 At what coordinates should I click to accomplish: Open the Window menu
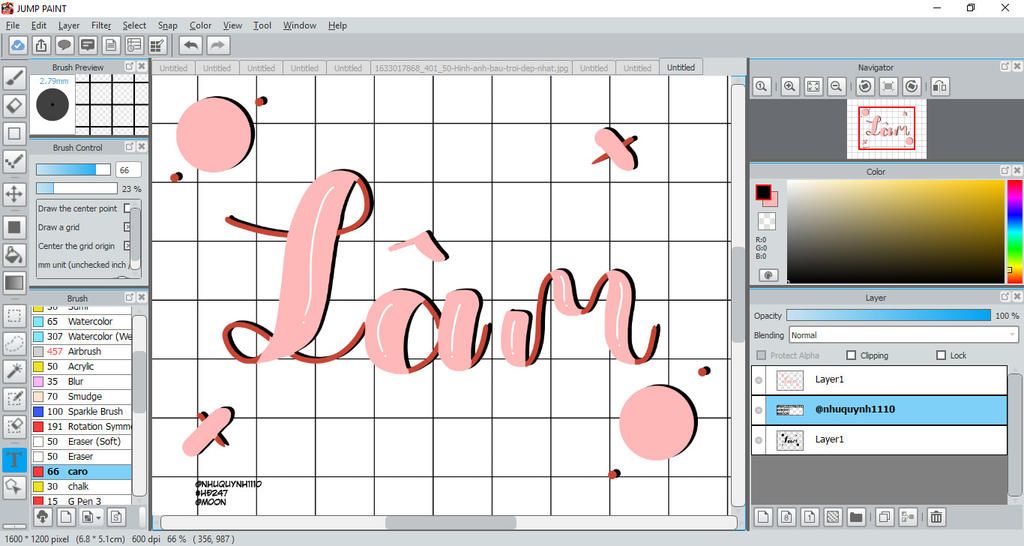(x=299, y=25)
